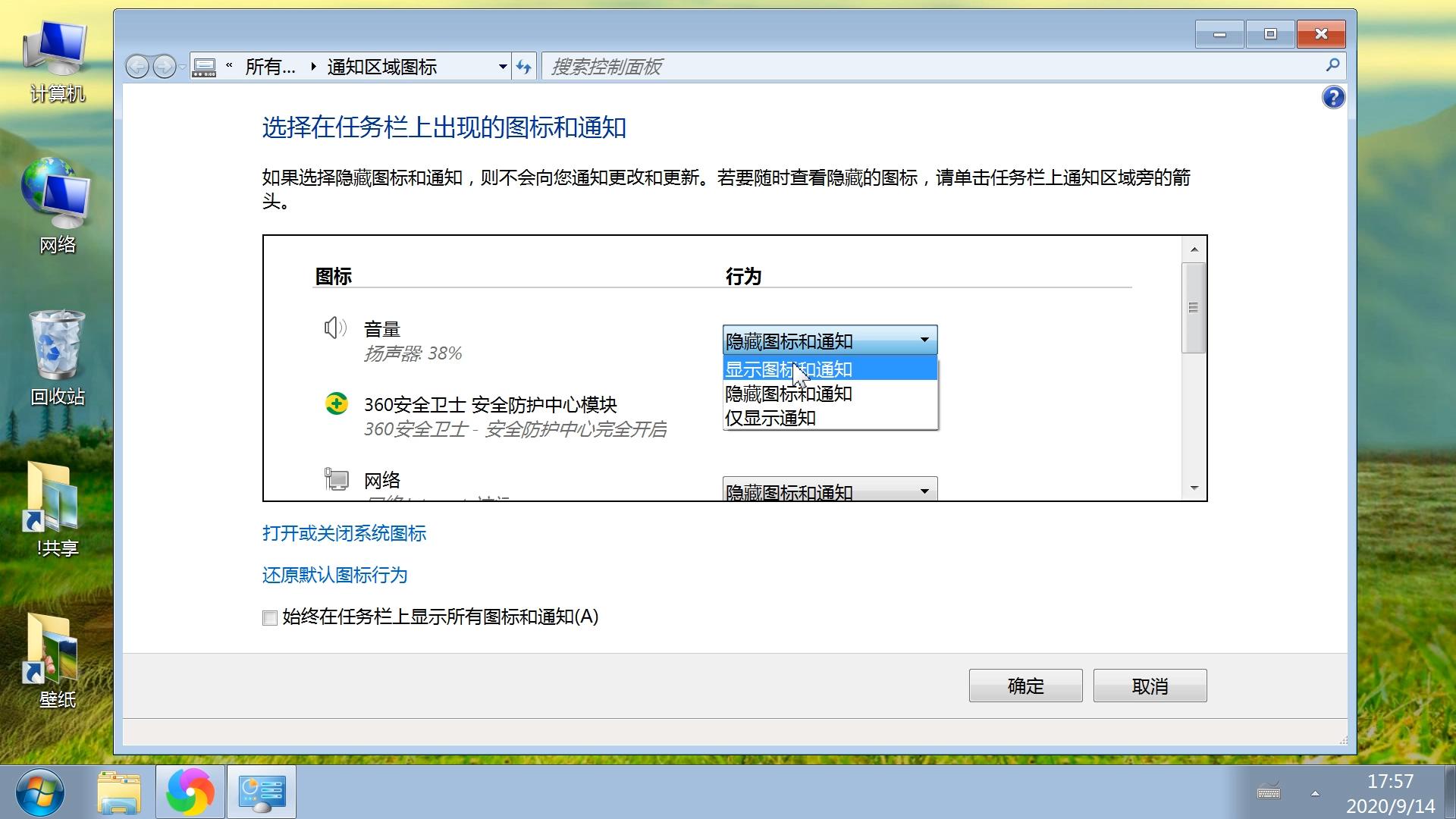Click the 360安全卫士 shield icon

point(337,405)
